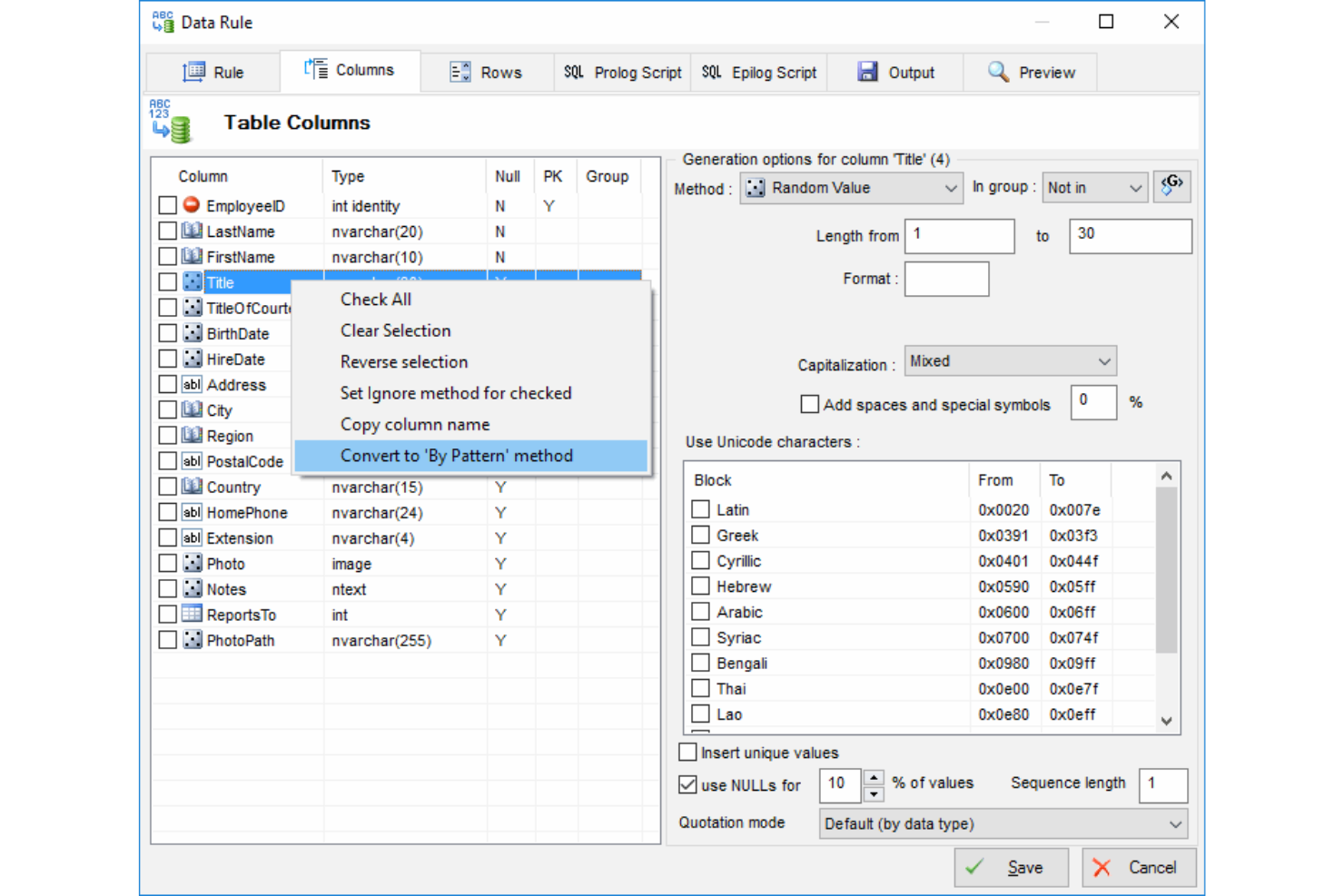
Task: Enable the Insert unique values option
Action: (x=688, y=752)
